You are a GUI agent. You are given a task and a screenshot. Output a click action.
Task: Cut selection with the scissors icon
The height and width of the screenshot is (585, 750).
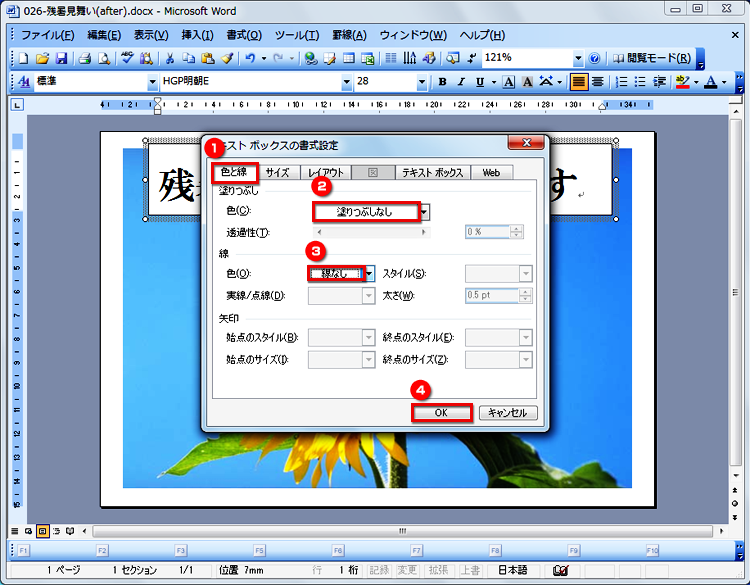[169, 58]
